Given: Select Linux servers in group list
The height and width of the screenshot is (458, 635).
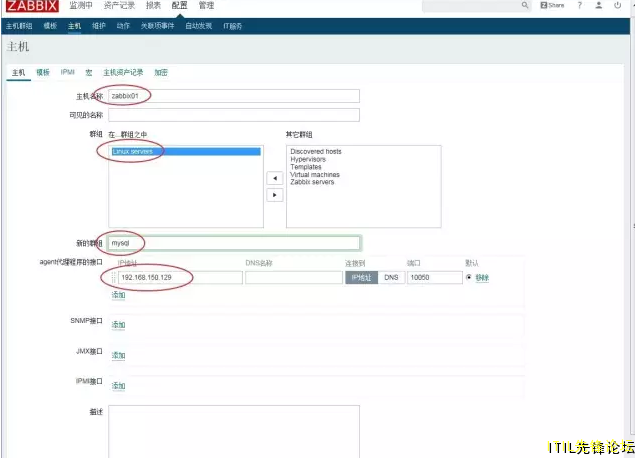Looking at the screenshot, I should [x=186, y=151].
